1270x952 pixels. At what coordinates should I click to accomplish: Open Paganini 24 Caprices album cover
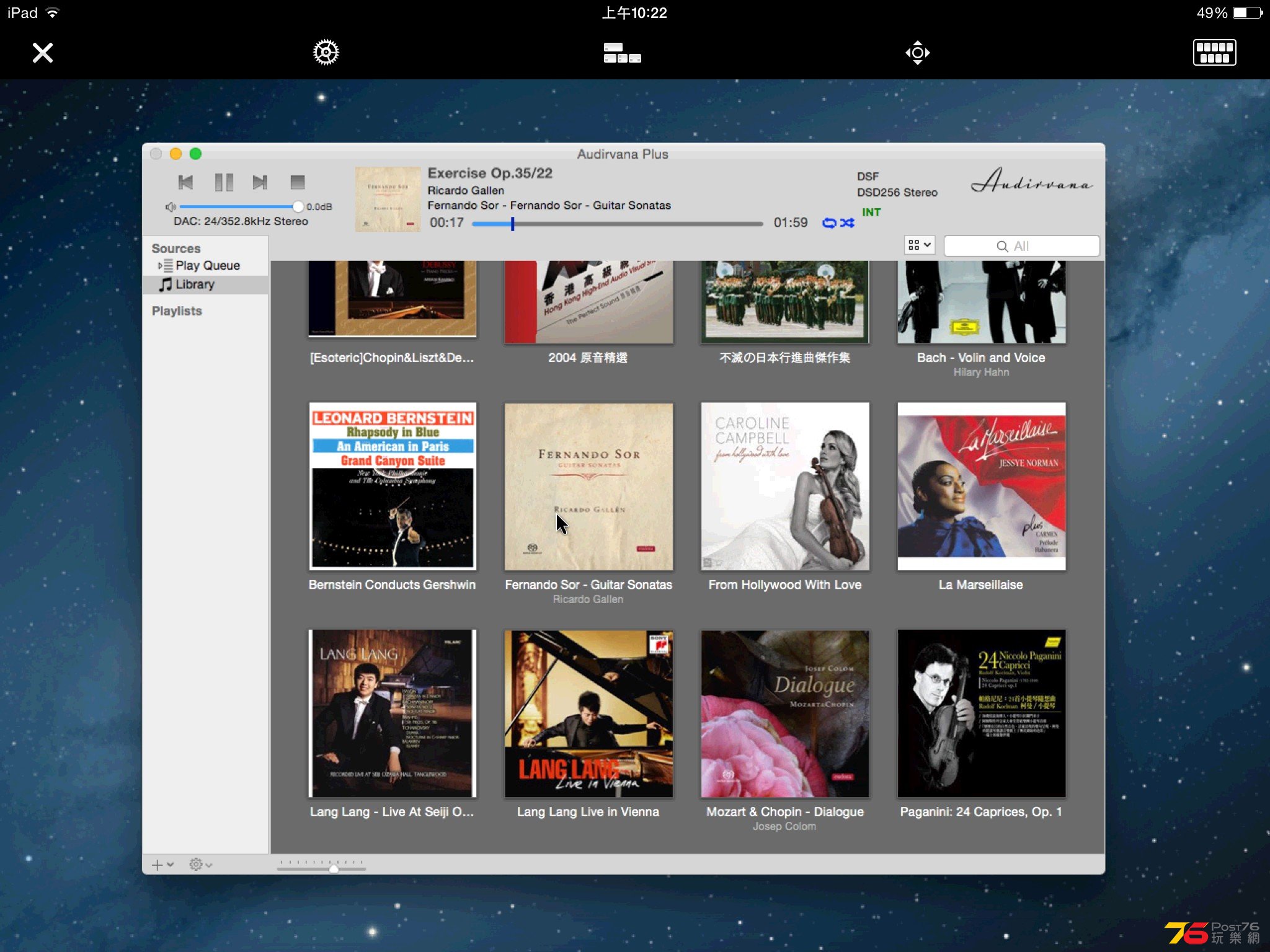click(982, 714)
